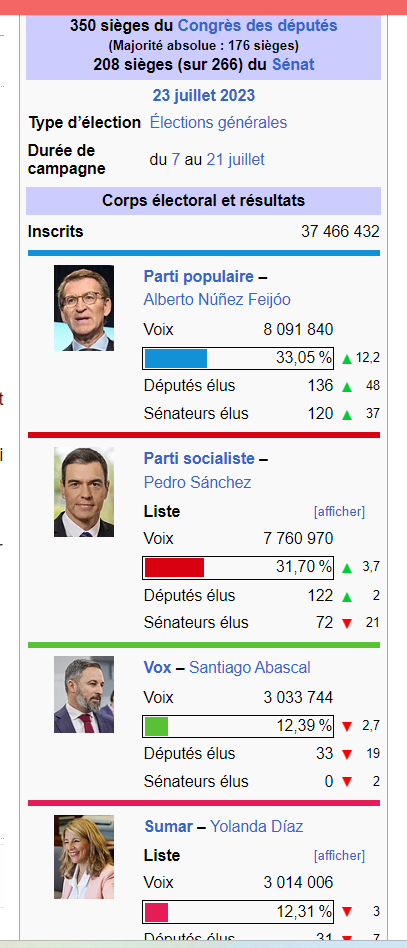Click the red down arrow beside 12,39 %
This screenshot has height=948, width=407.
(x=347, y=726)
